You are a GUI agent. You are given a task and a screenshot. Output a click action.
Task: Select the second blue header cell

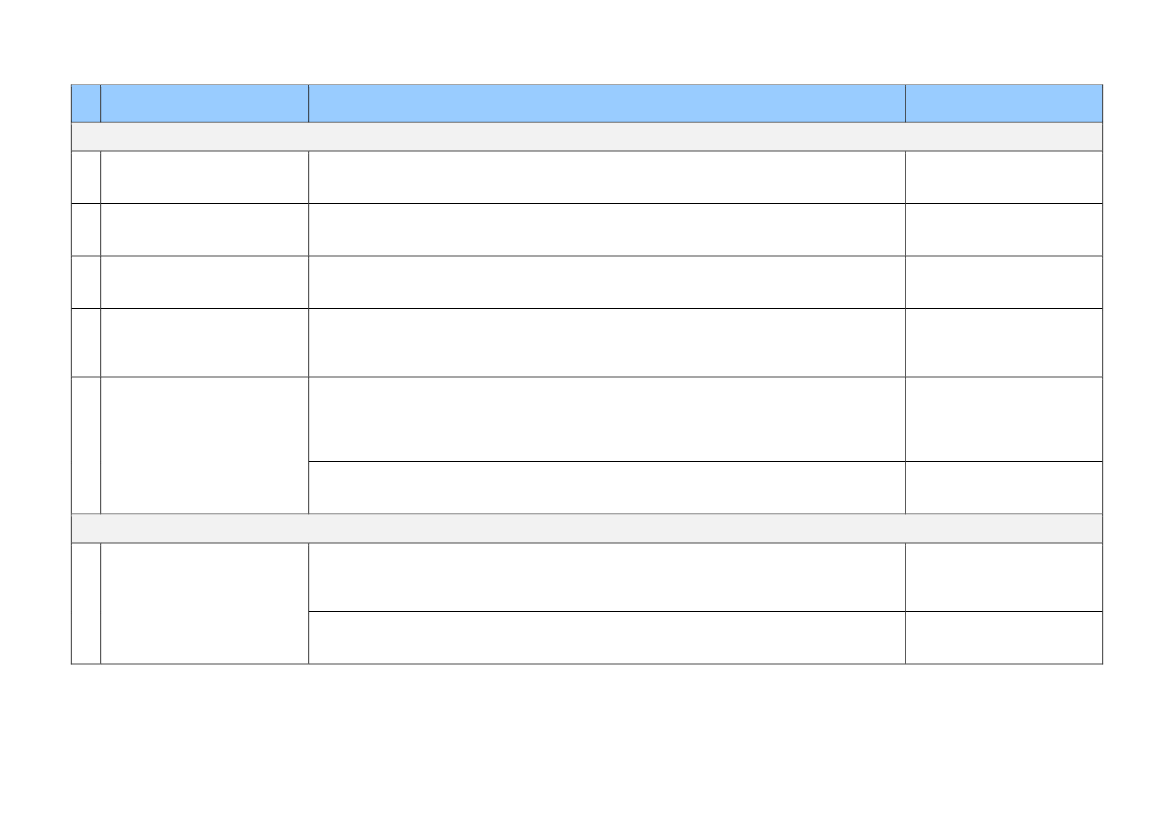204,104
